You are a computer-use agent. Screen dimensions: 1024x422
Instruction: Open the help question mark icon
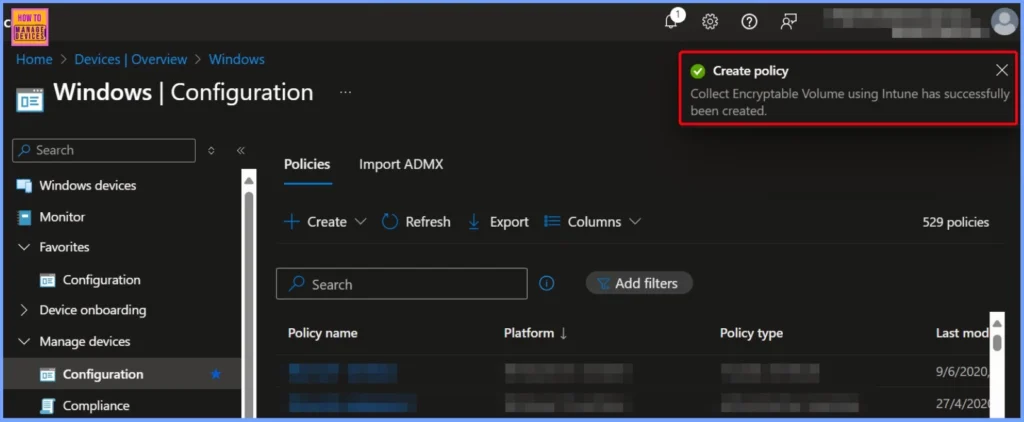click(x=749, y=22)
